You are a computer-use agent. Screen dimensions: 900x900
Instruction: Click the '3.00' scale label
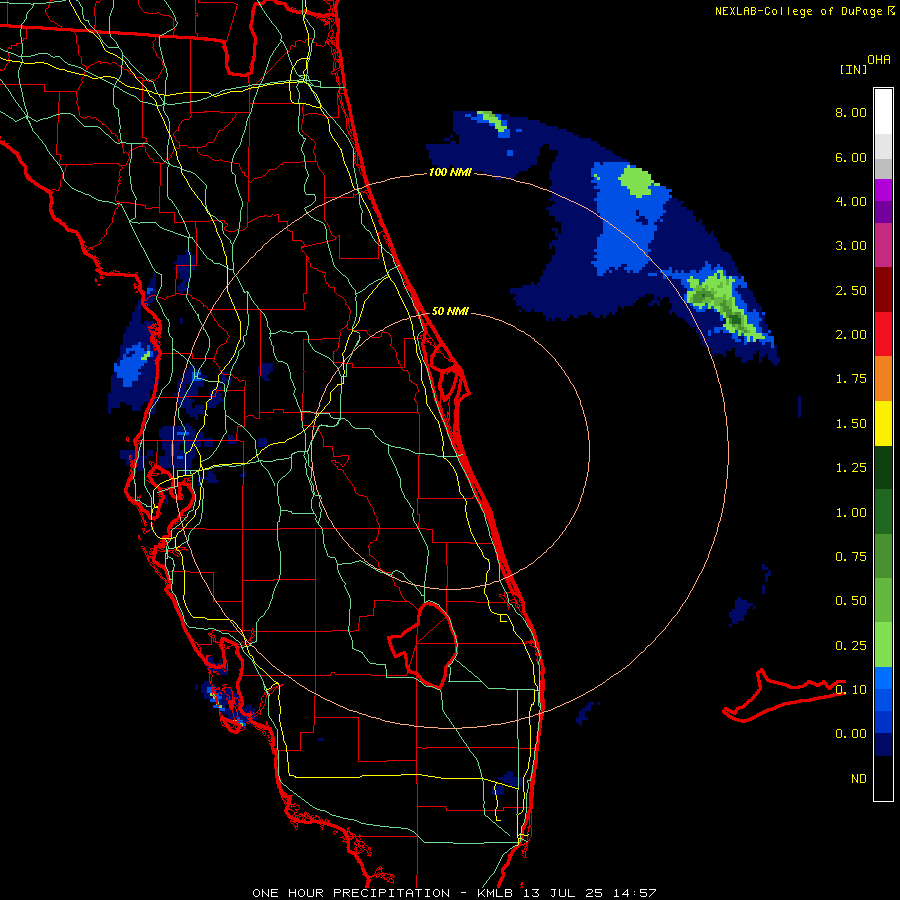point(851,246)
